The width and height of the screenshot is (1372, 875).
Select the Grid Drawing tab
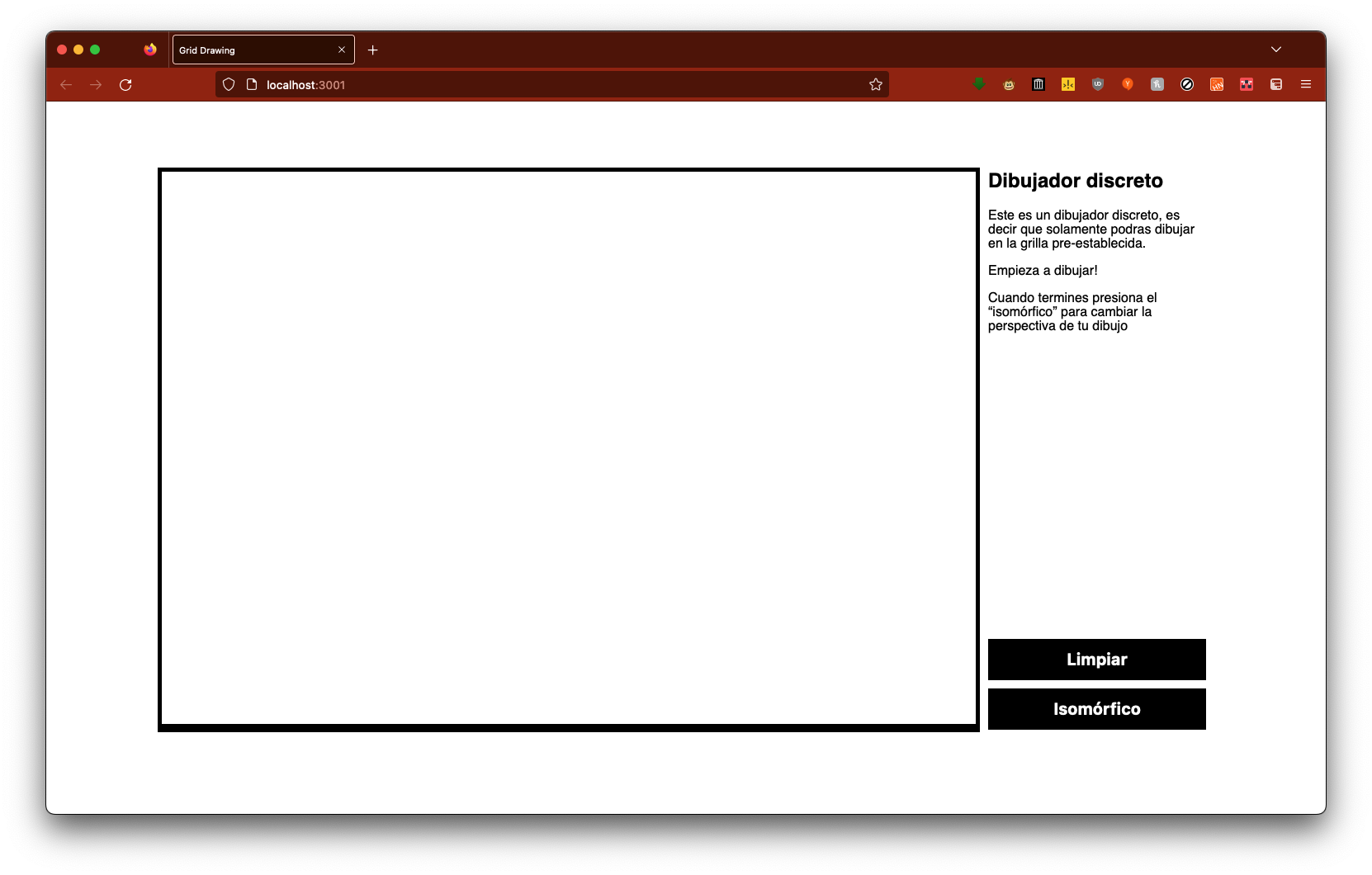(248, 50)
